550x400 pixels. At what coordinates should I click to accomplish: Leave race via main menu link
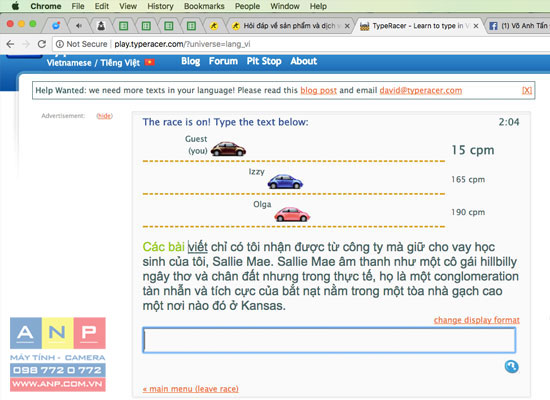pyautogui.click(x=190, y=389)
